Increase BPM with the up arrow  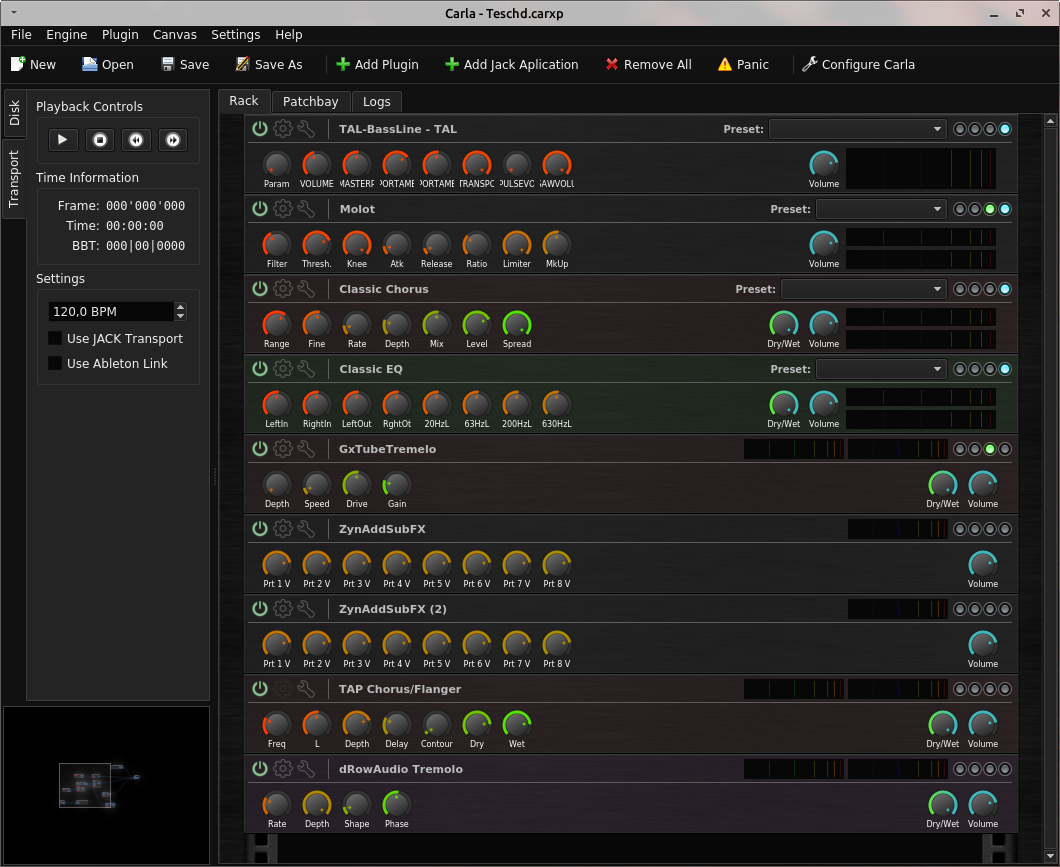180,307
